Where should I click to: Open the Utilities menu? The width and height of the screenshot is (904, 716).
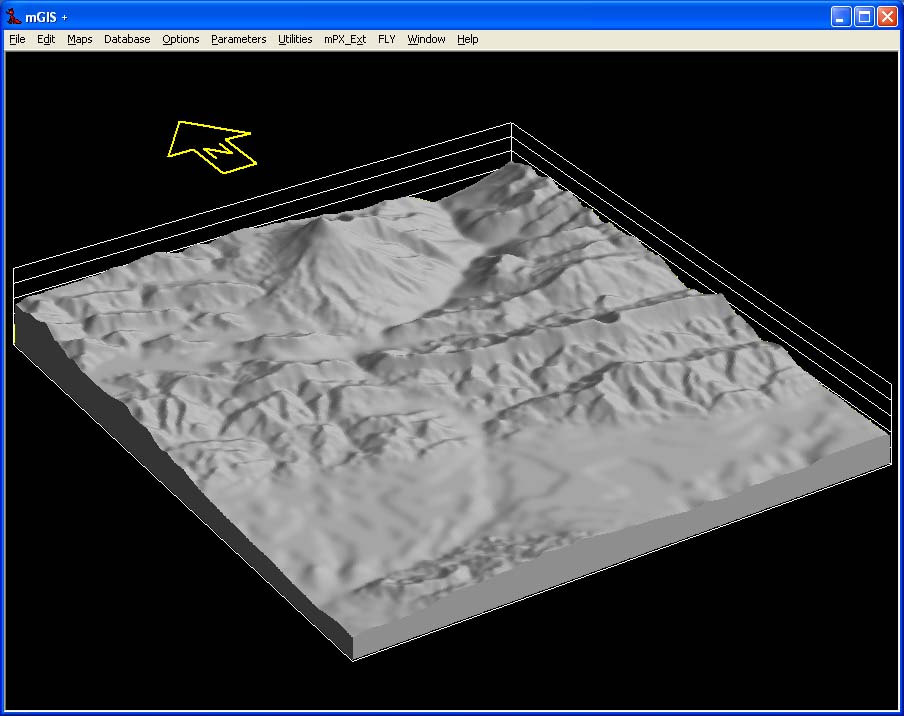[x=295, y=39]
